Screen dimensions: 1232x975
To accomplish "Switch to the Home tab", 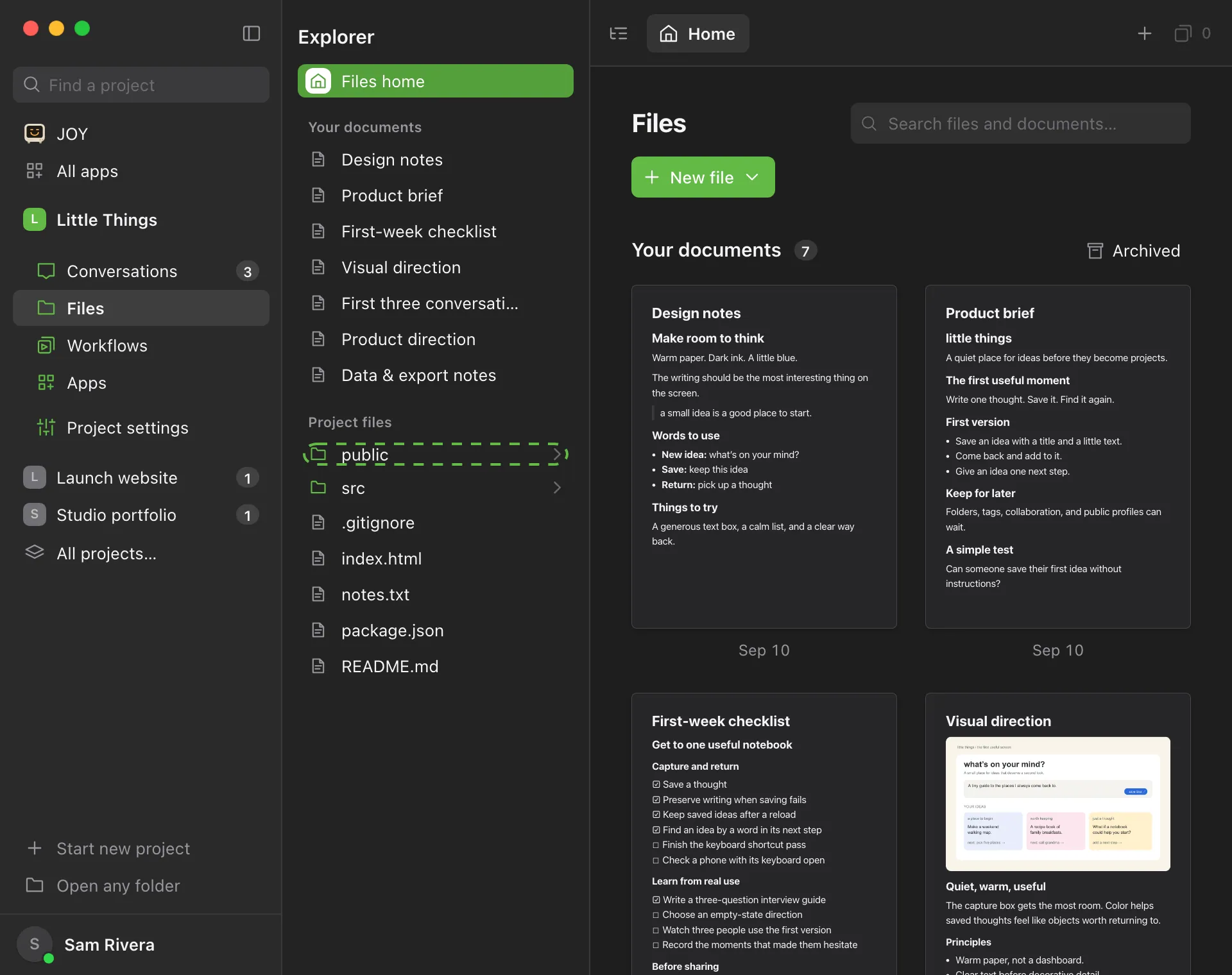I will 697,33.
